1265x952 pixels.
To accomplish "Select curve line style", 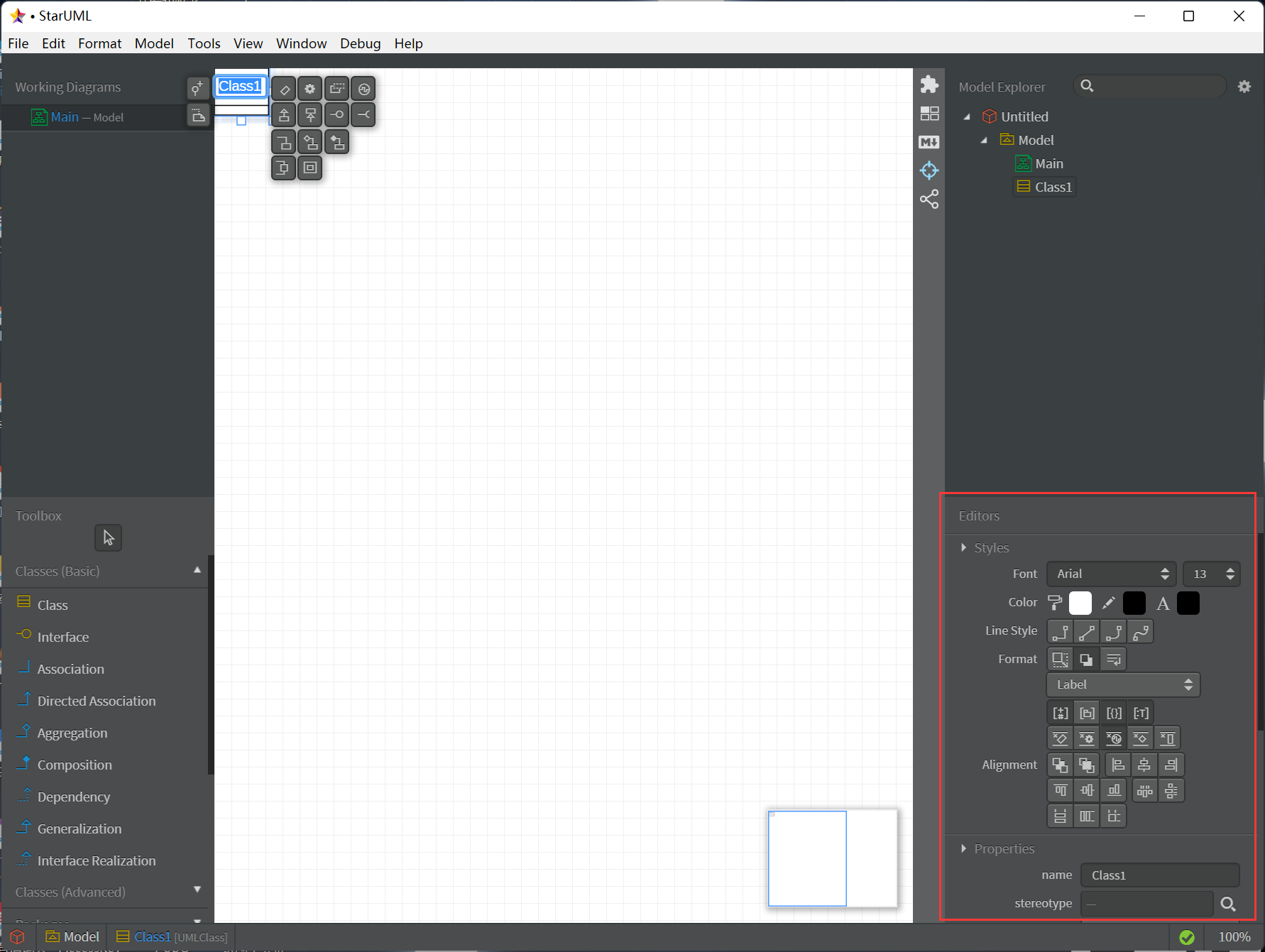I will (x=1141, y=632).
